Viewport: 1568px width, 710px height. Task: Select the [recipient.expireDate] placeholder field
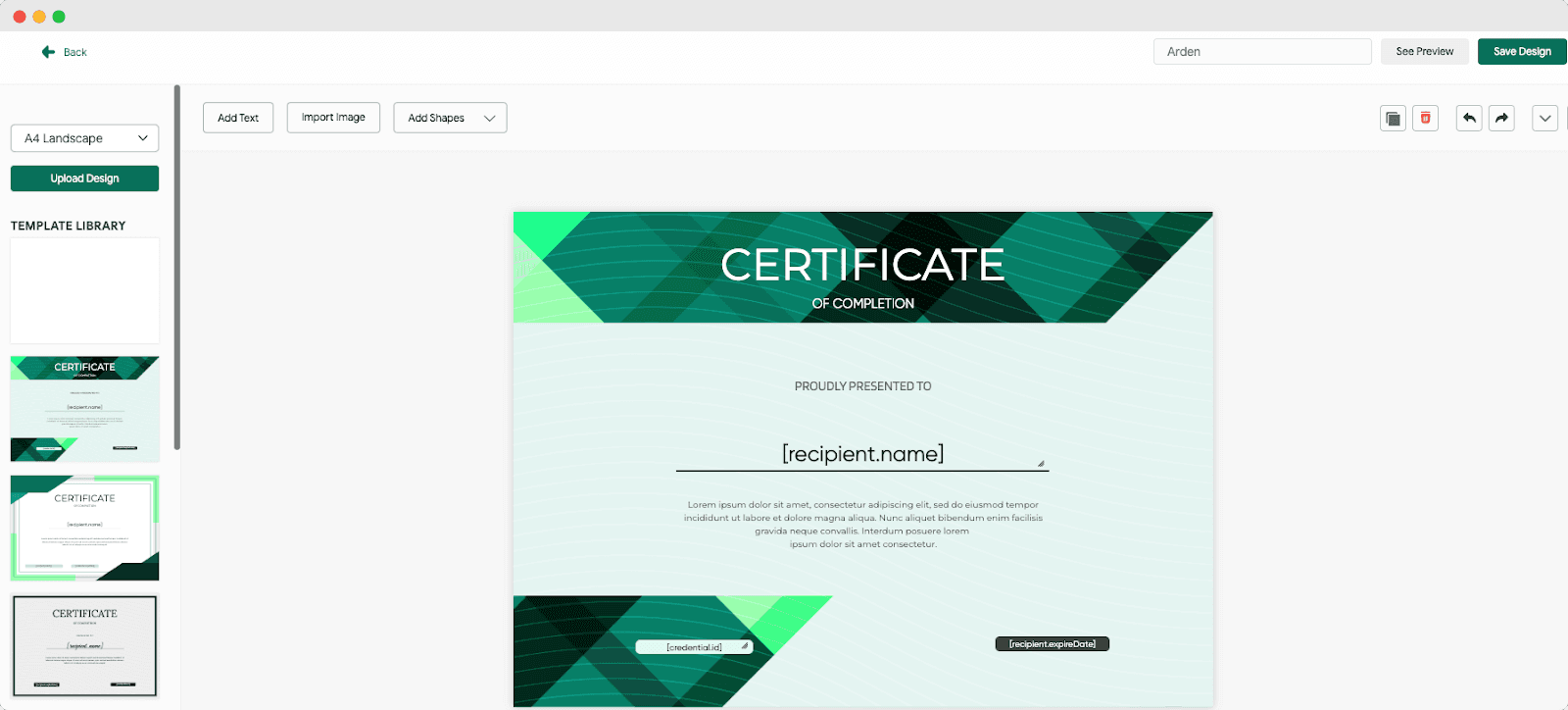tap(1053, 644)
